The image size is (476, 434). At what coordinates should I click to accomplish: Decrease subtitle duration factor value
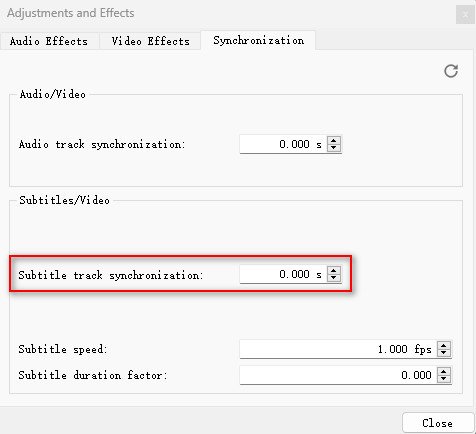click(x=444, y=379)
